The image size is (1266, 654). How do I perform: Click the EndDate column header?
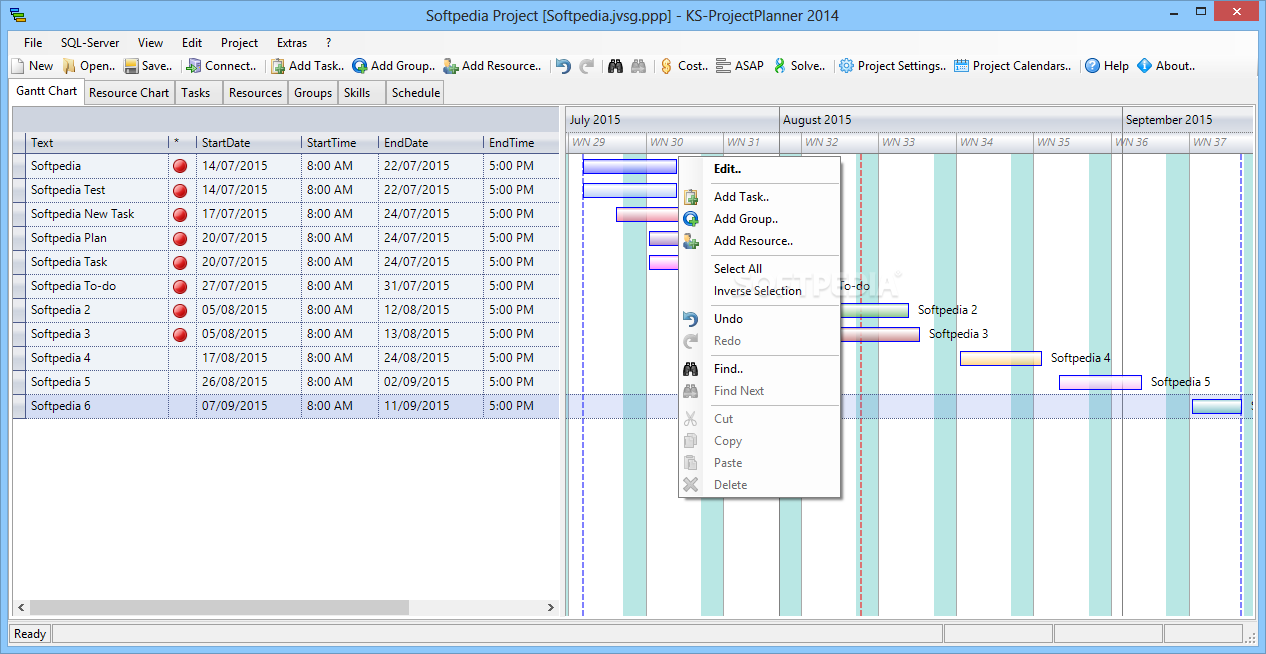[x=431, y=143]
